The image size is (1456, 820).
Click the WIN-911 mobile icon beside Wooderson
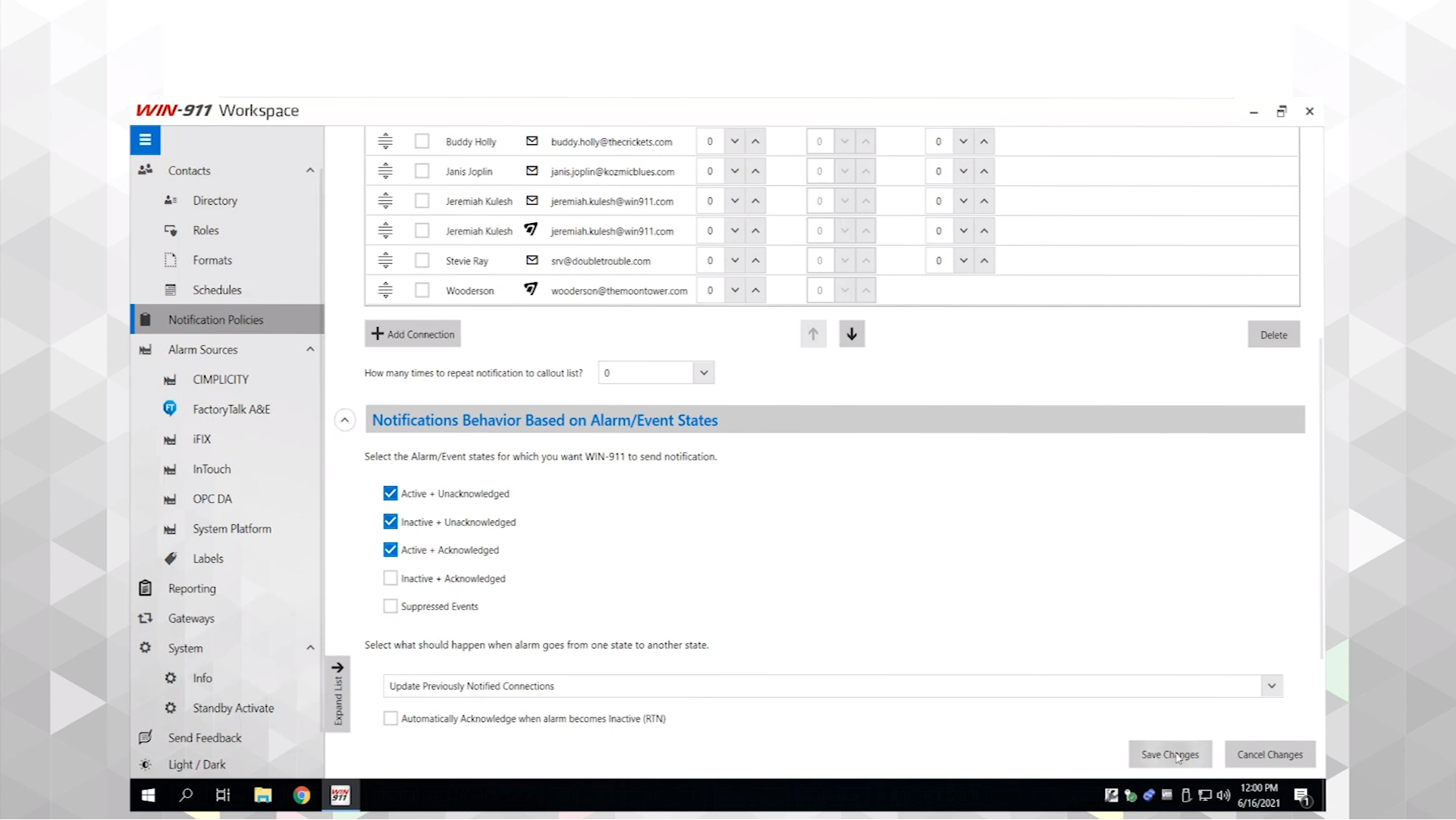(531, 290)
